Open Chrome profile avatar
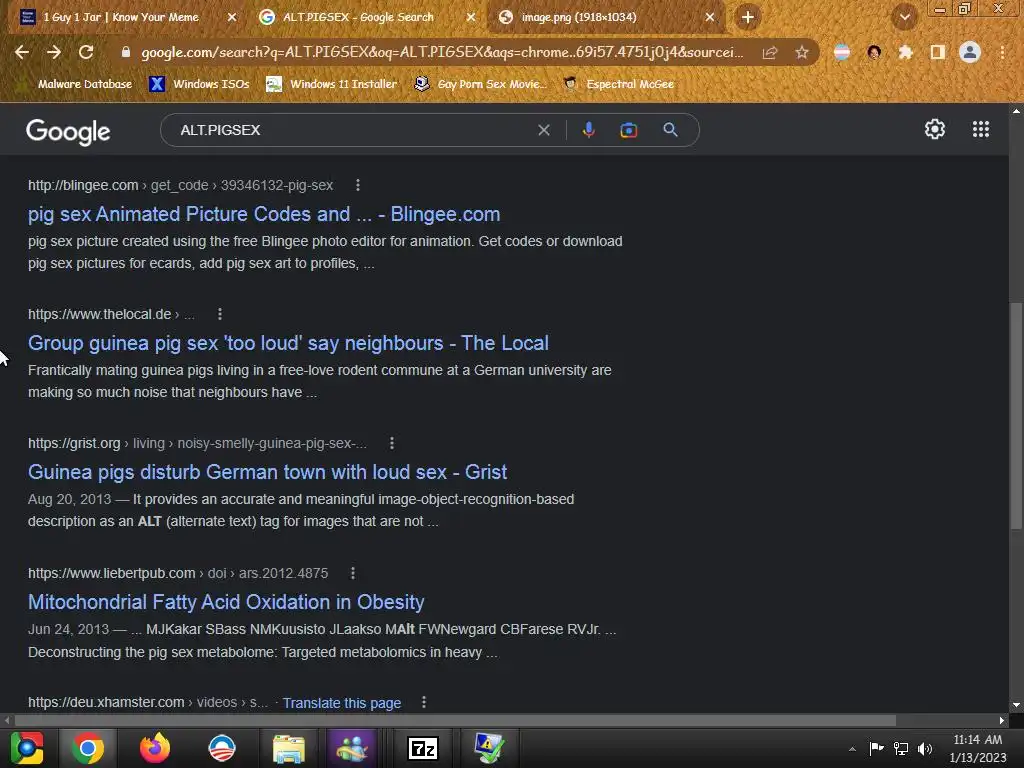Image resolution: width=1024 pixels, height=768 pixels. [x=970, y=52]
